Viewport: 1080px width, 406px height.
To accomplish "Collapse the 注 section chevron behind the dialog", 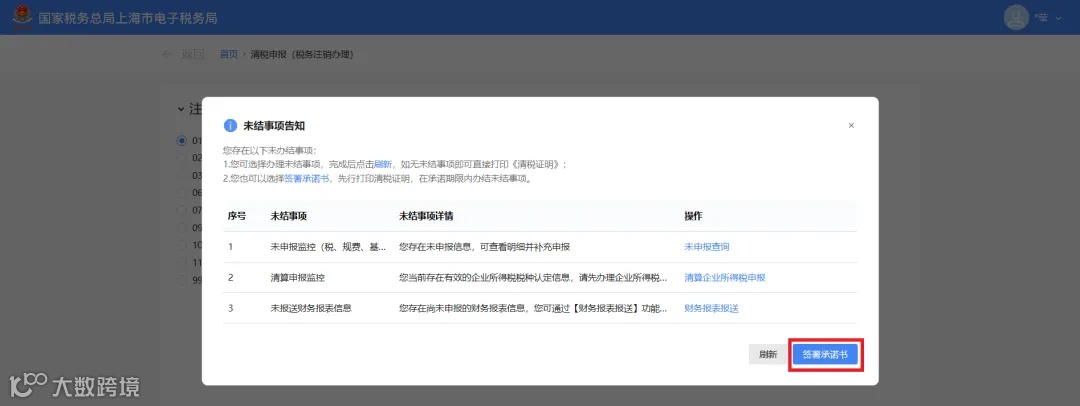I will [181, 109].
